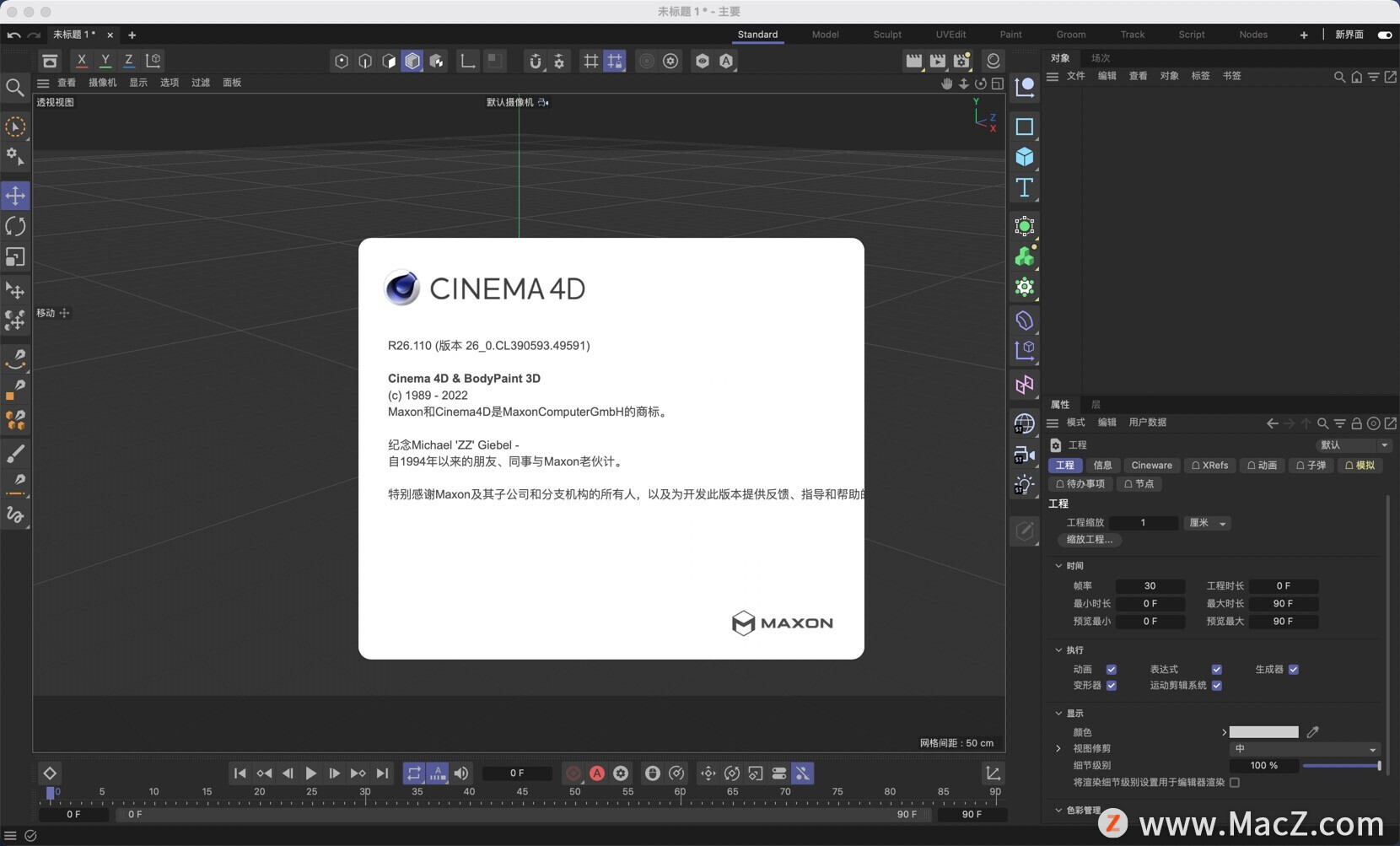Open the attributes panel search icon
The width and height of the screenshot is (1400, 846).
(1323, 423)
